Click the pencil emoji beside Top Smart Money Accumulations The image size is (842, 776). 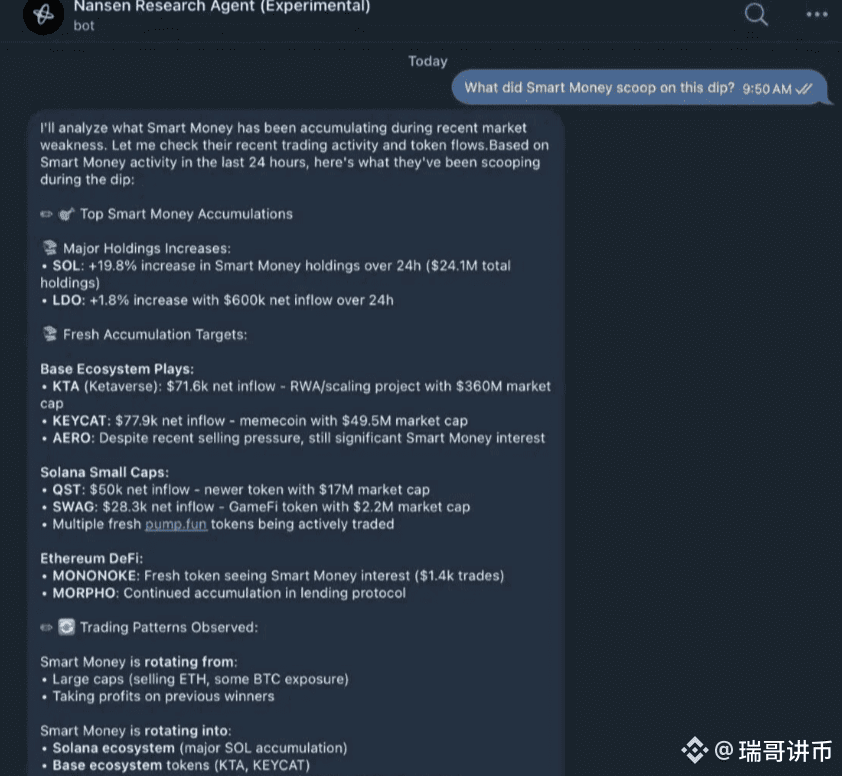point(46,214)
